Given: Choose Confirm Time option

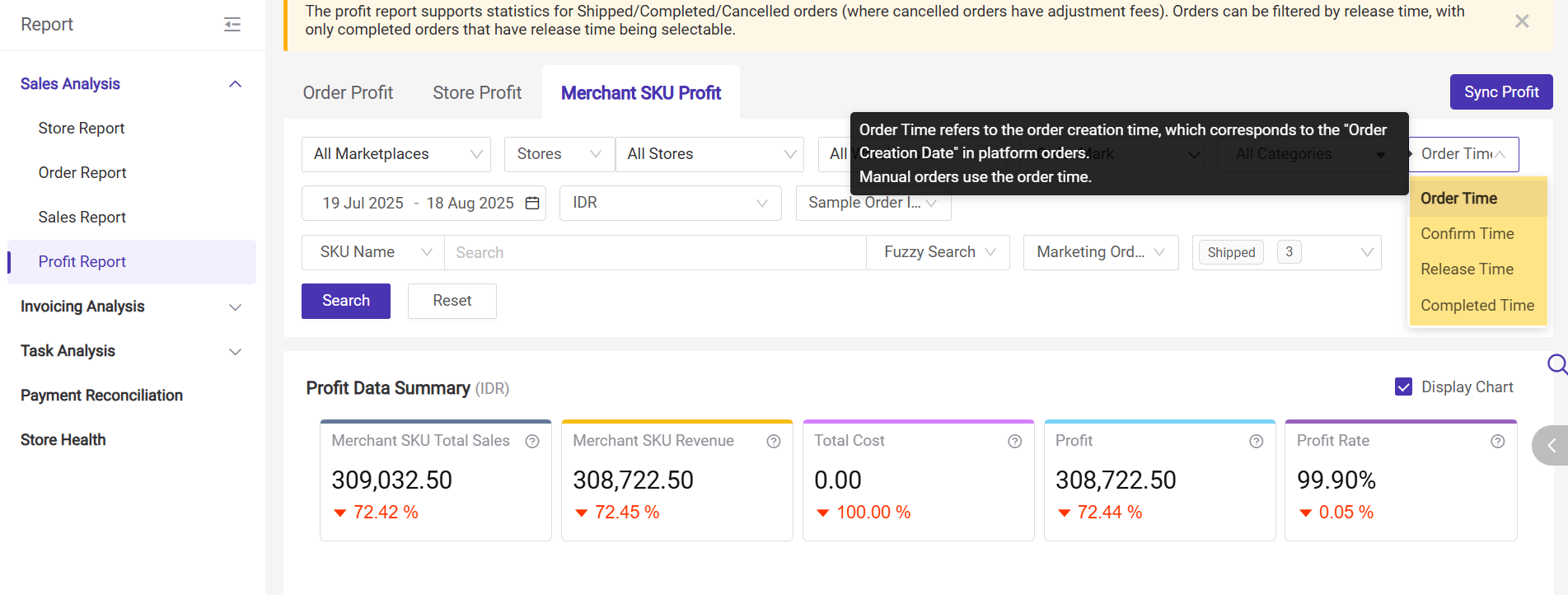Looking at the screenshot, I should coord(1478,234).
